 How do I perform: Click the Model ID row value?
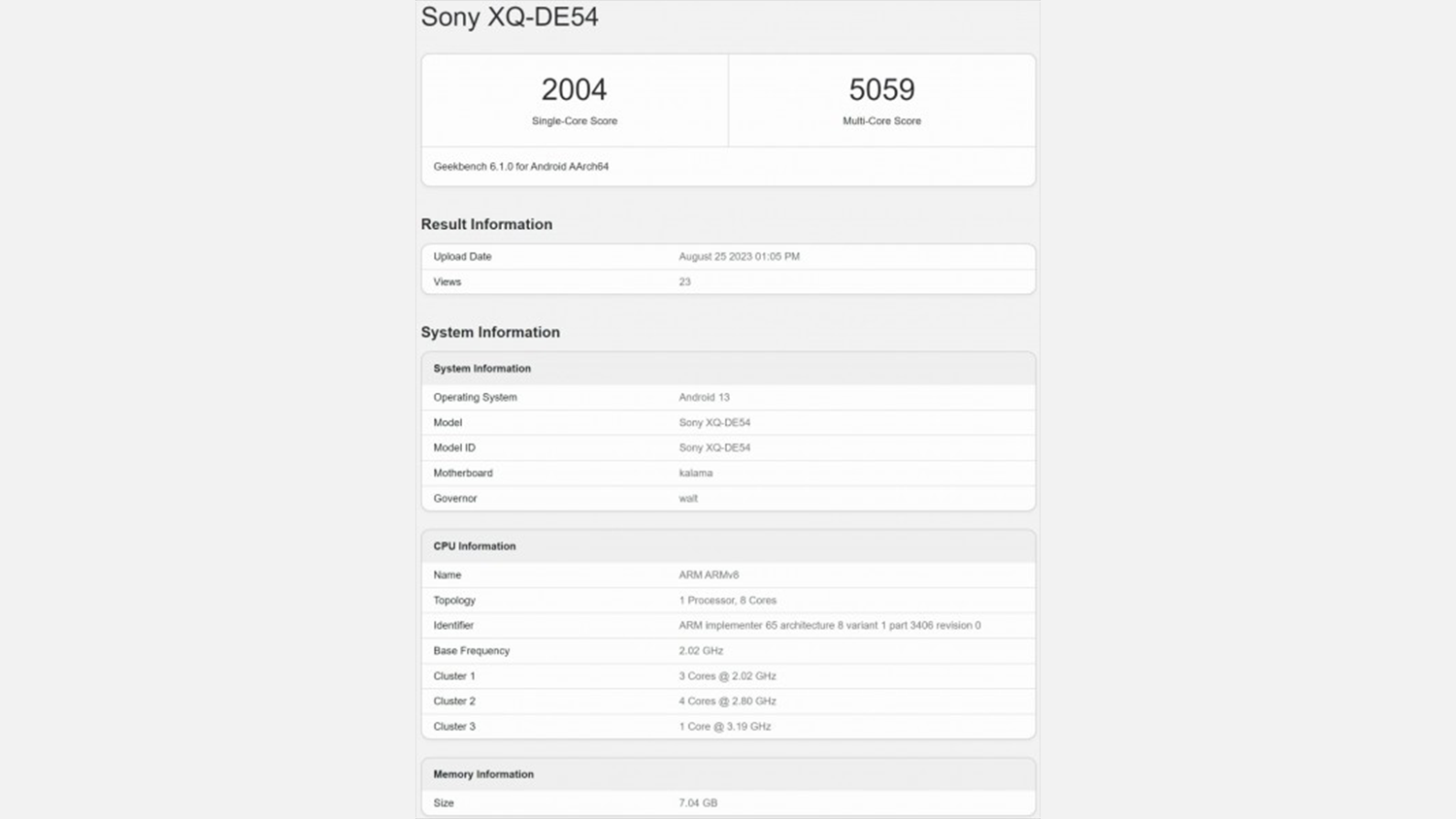click(x=714, y=448)
